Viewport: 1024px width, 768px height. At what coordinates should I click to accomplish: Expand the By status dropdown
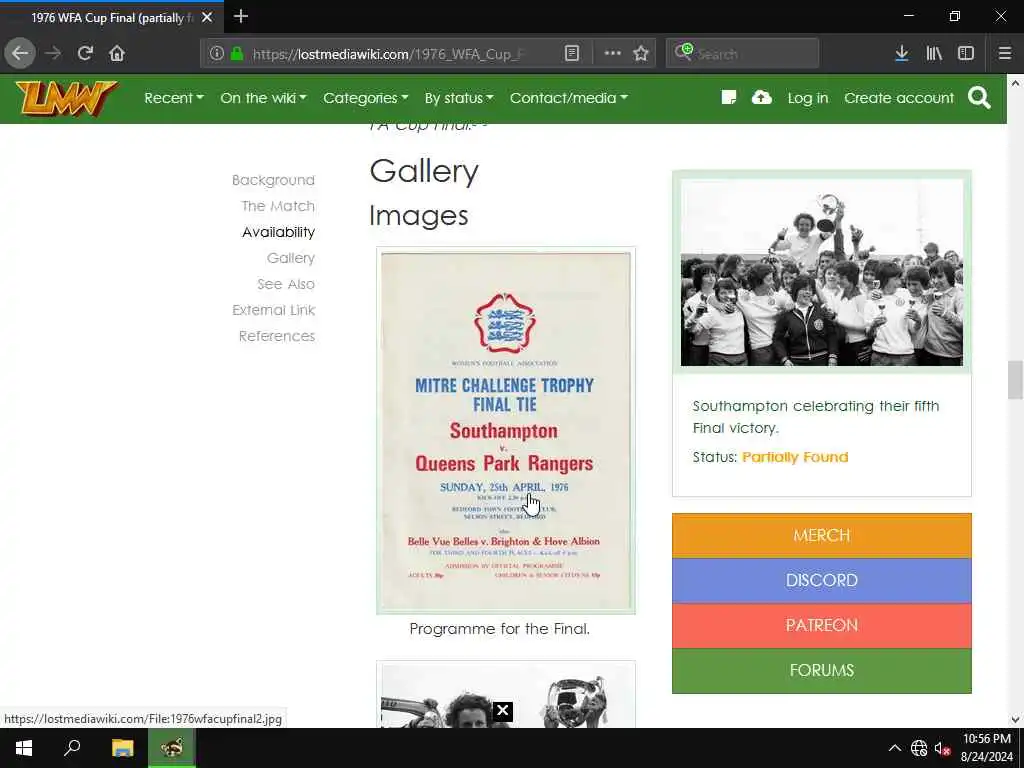(x=459, y=98)
